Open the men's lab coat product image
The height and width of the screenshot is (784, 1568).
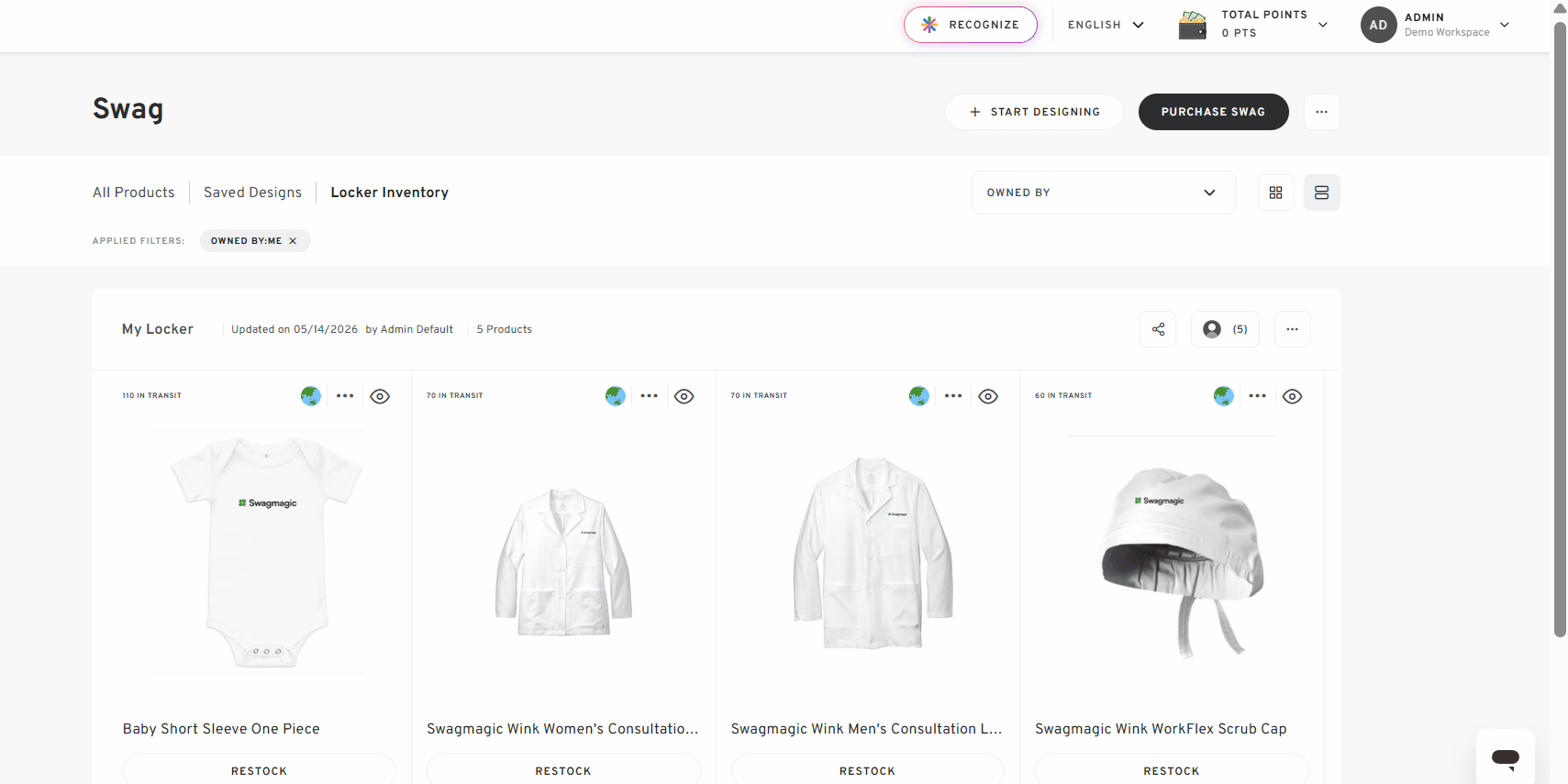tap(873, 553)
